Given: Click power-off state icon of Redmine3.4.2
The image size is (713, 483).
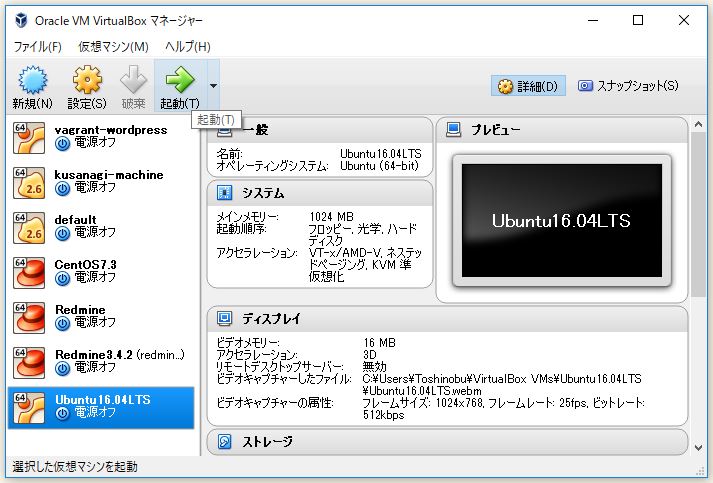Looking at the screenshot, I should coord(63,369).
